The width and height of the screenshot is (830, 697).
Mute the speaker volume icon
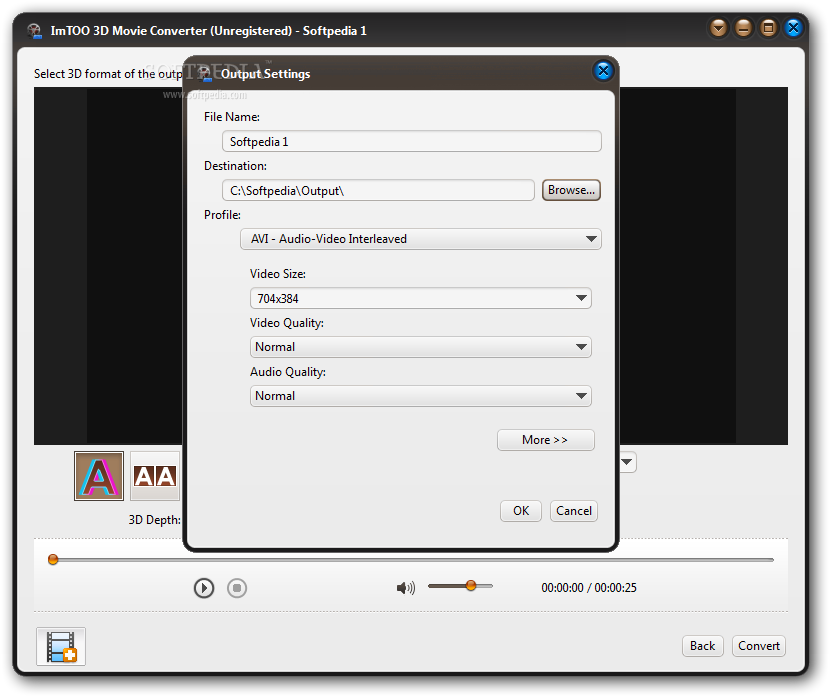tap(405, 587)
